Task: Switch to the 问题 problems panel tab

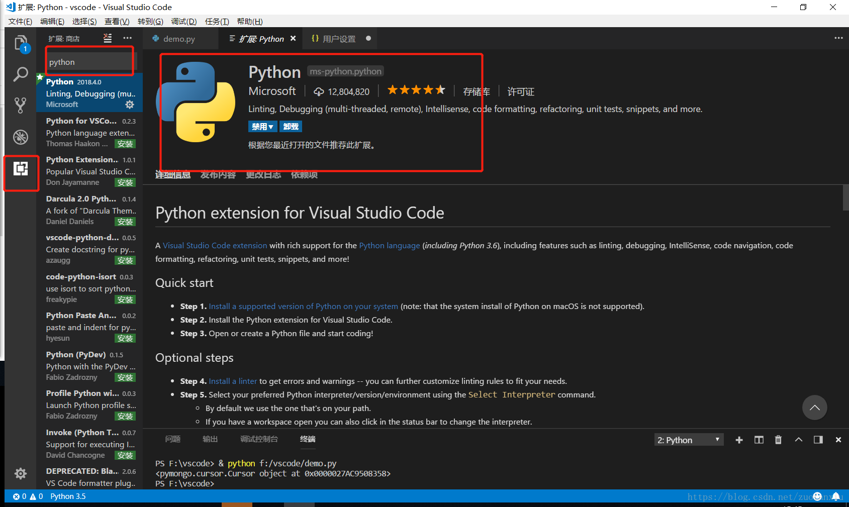Action: [x=173, y=439]
